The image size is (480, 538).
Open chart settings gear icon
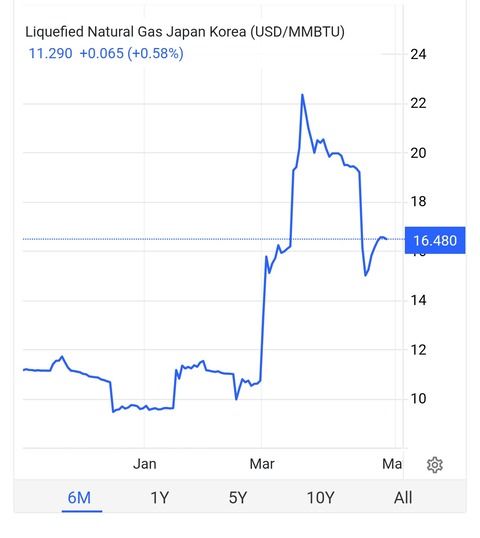coord(434,465)
